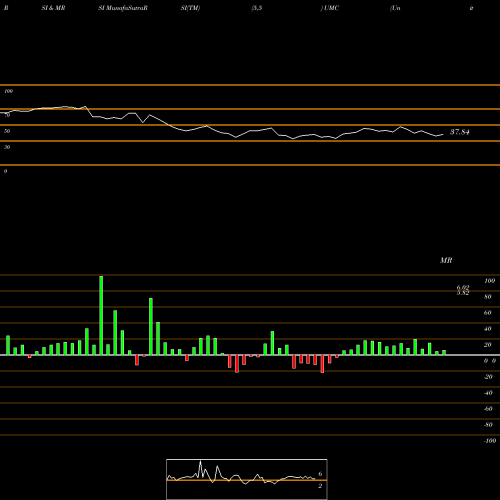Click the 'SI & MR' header text
Screen dimensions: 500x500
coord(53,8)
